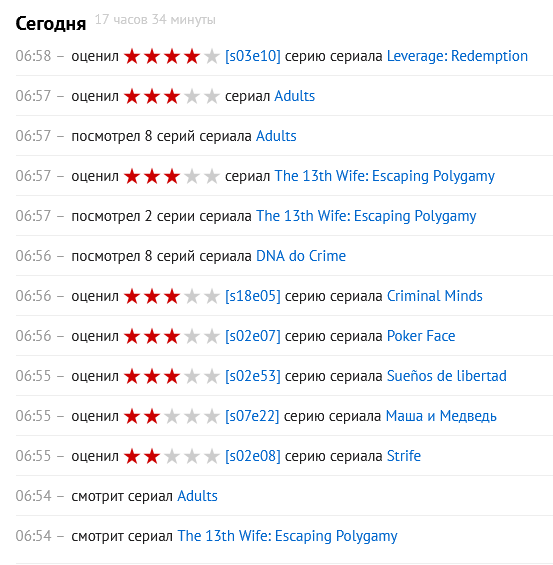Open the Маша и Медведь series
Screen dimensions: 553x565
point(441,416)
